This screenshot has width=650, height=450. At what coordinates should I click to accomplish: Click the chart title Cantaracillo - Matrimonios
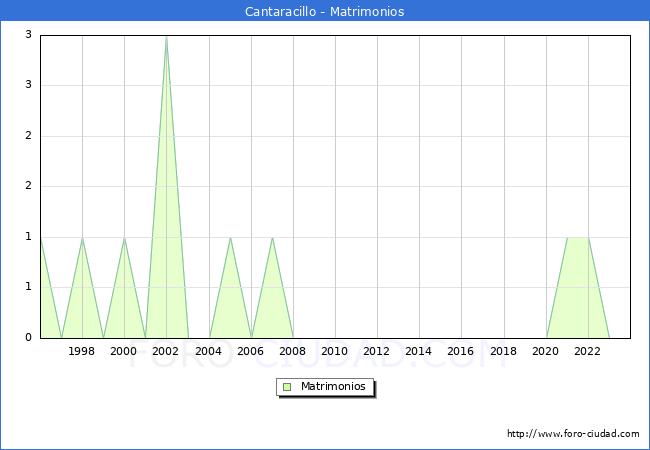[325, 12]
